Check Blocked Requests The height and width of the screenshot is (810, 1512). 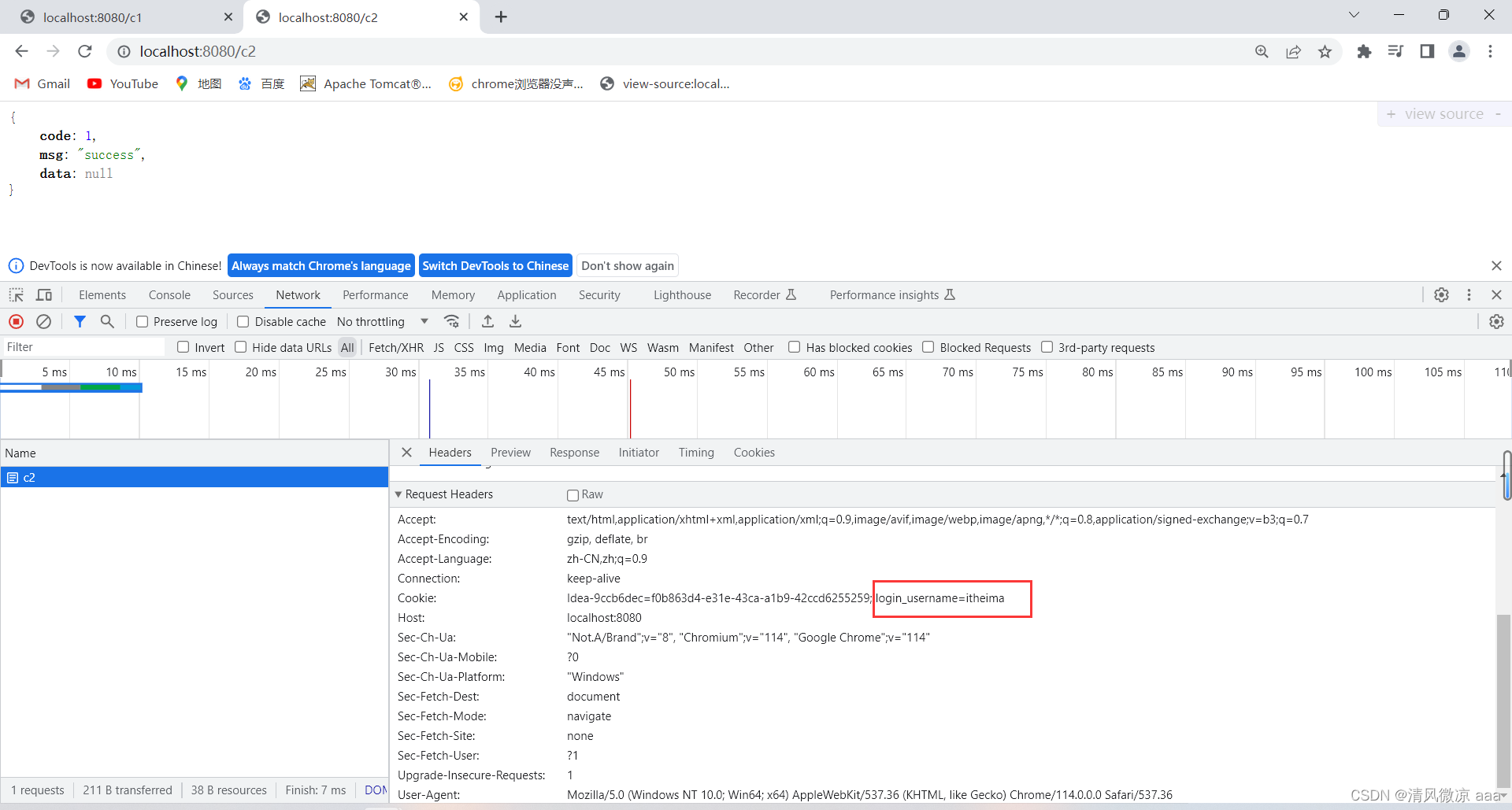[x=928, y=347]
